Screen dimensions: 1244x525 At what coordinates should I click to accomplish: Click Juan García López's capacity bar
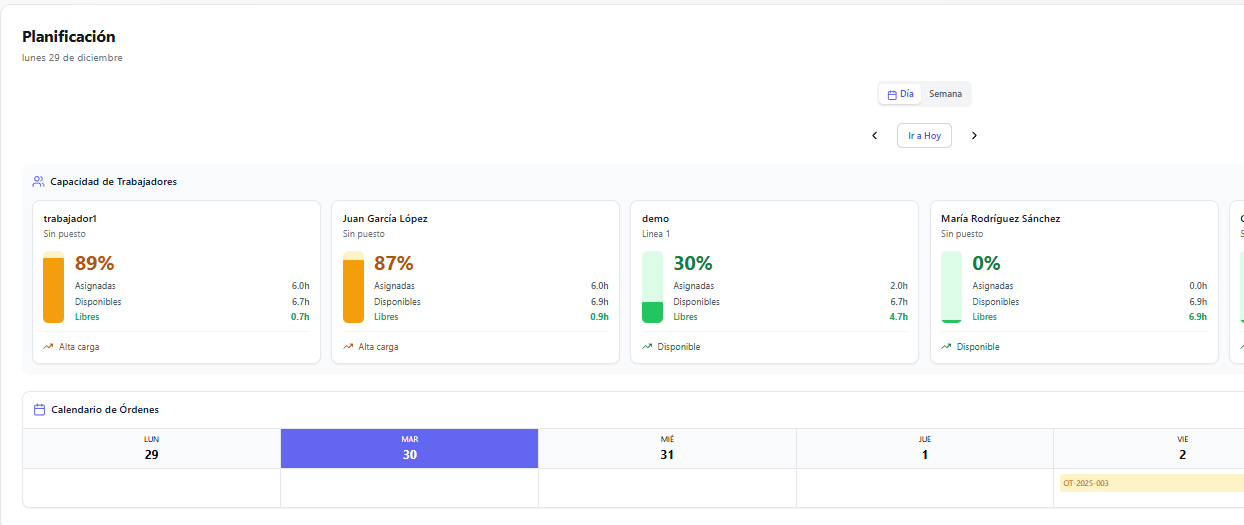click(x=353, y=287)
